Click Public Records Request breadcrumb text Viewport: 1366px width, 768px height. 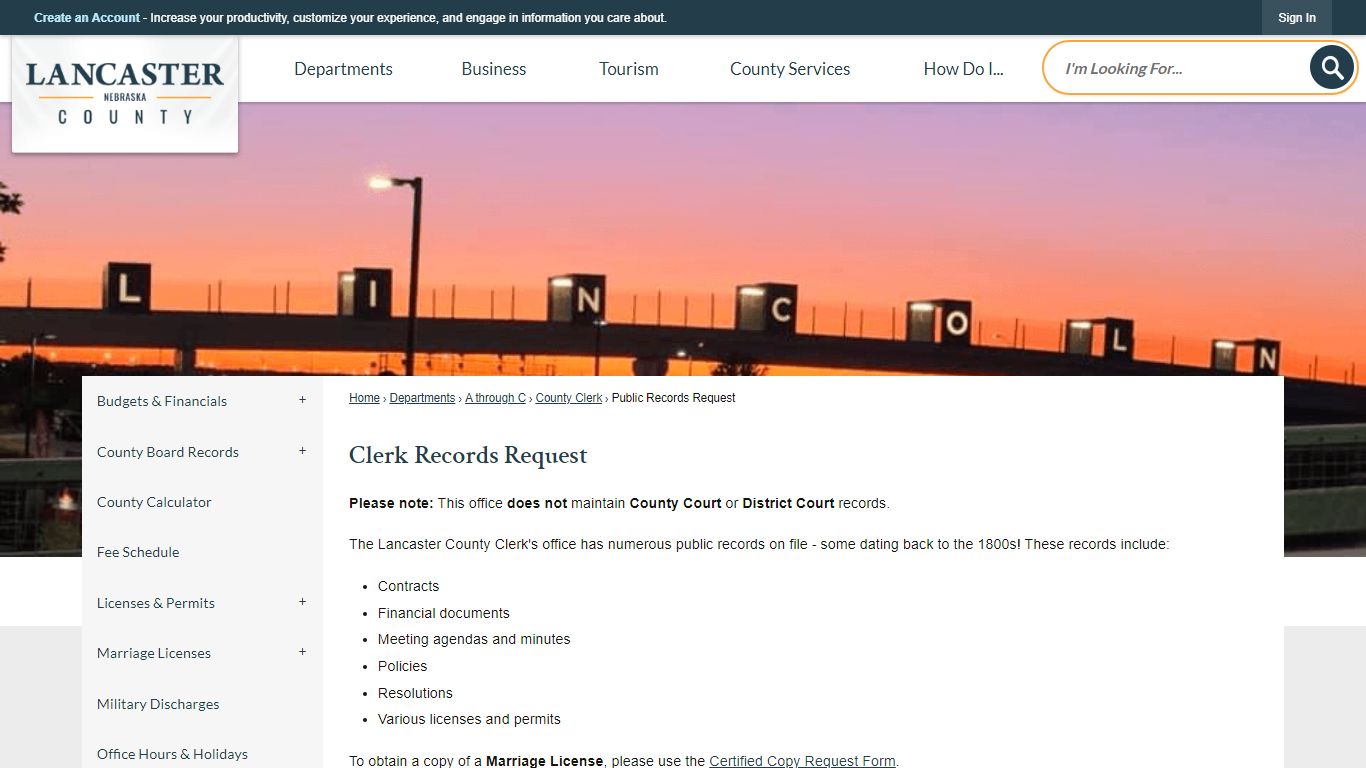point(673,398)
